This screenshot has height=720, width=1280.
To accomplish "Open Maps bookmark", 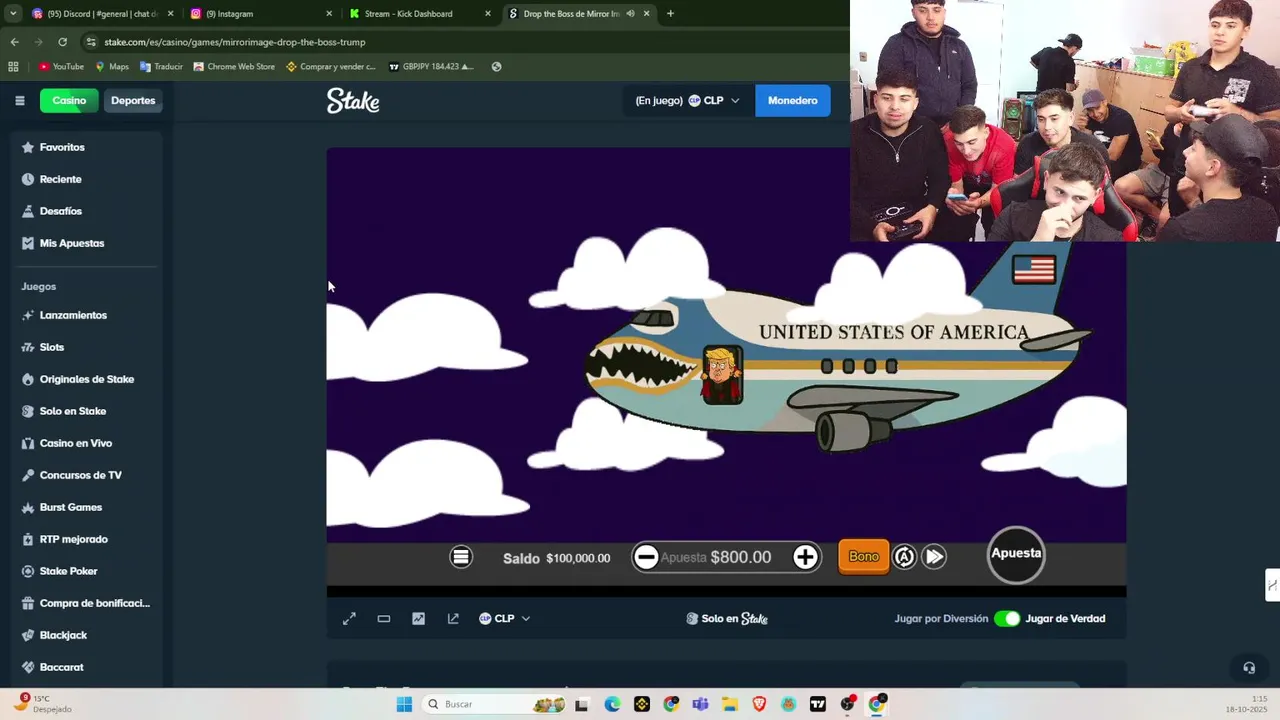I will 112,67.
